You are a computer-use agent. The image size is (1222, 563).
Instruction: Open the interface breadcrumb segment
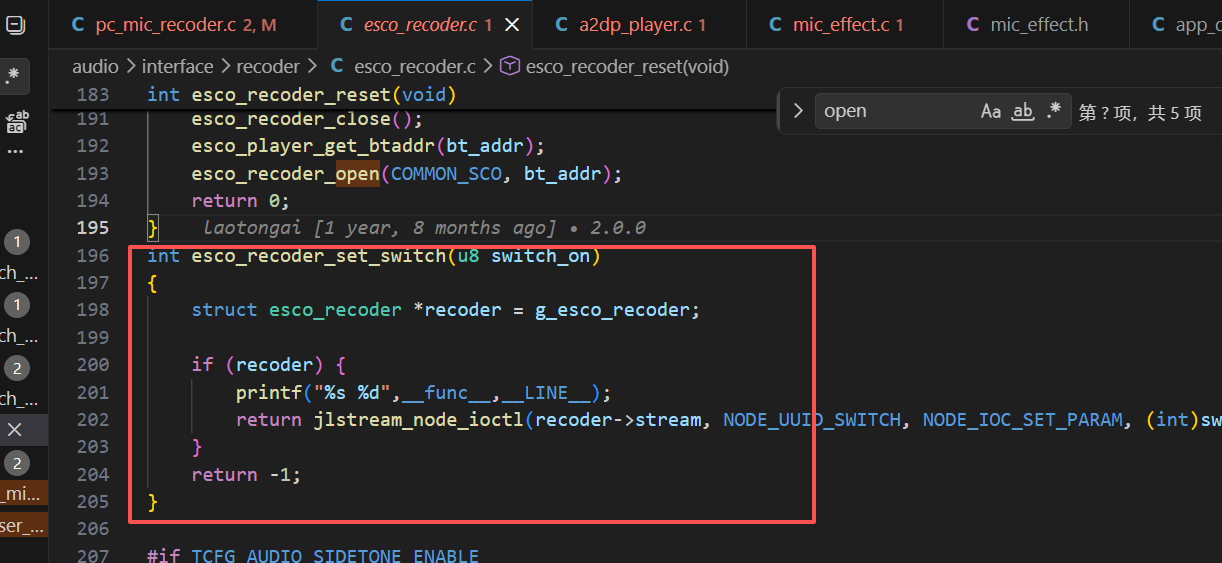(177, 67)
